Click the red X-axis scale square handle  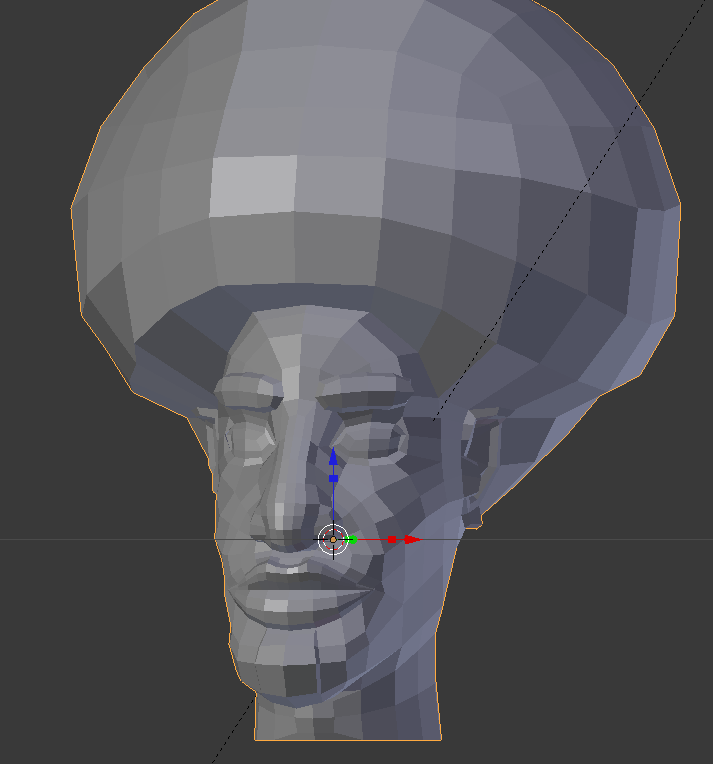click(x=392, y=539)
